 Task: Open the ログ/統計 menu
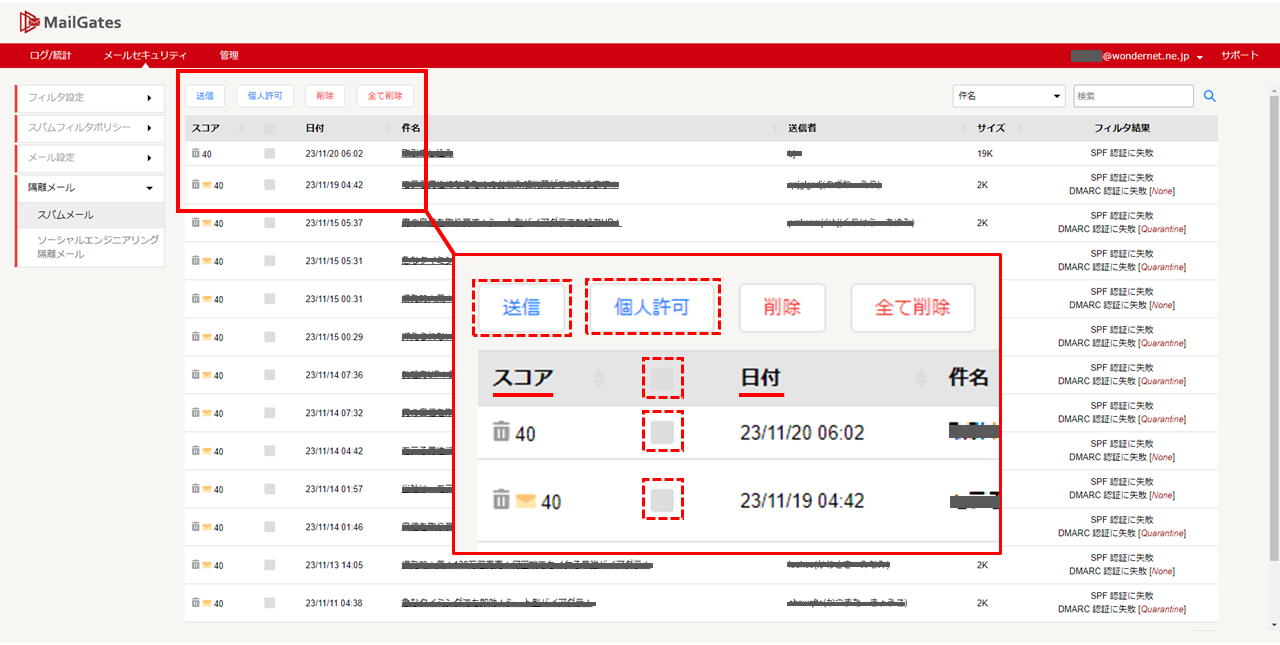point(50,56)
